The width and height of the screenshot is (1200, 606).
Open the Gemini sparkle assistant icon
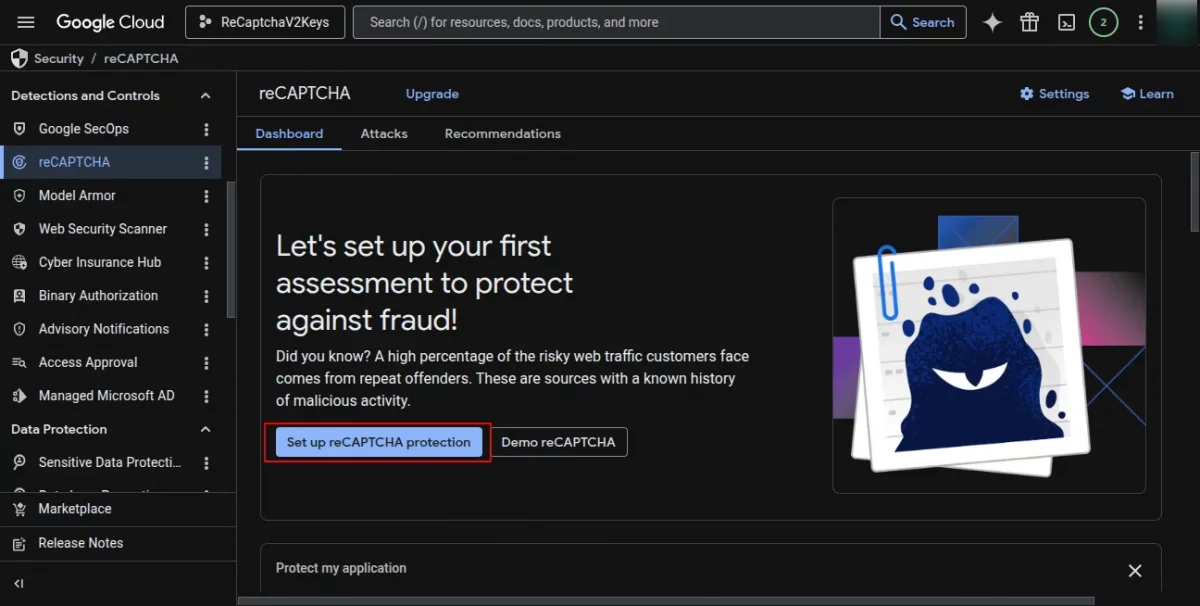[992, 22]
